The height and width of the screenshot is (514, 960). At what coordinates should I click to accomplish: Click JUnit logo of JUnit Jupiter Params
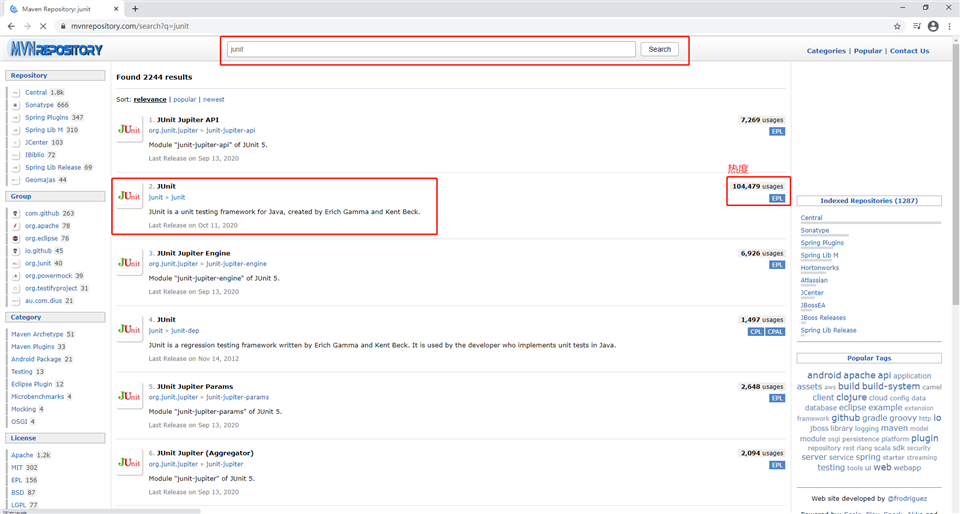129,396
